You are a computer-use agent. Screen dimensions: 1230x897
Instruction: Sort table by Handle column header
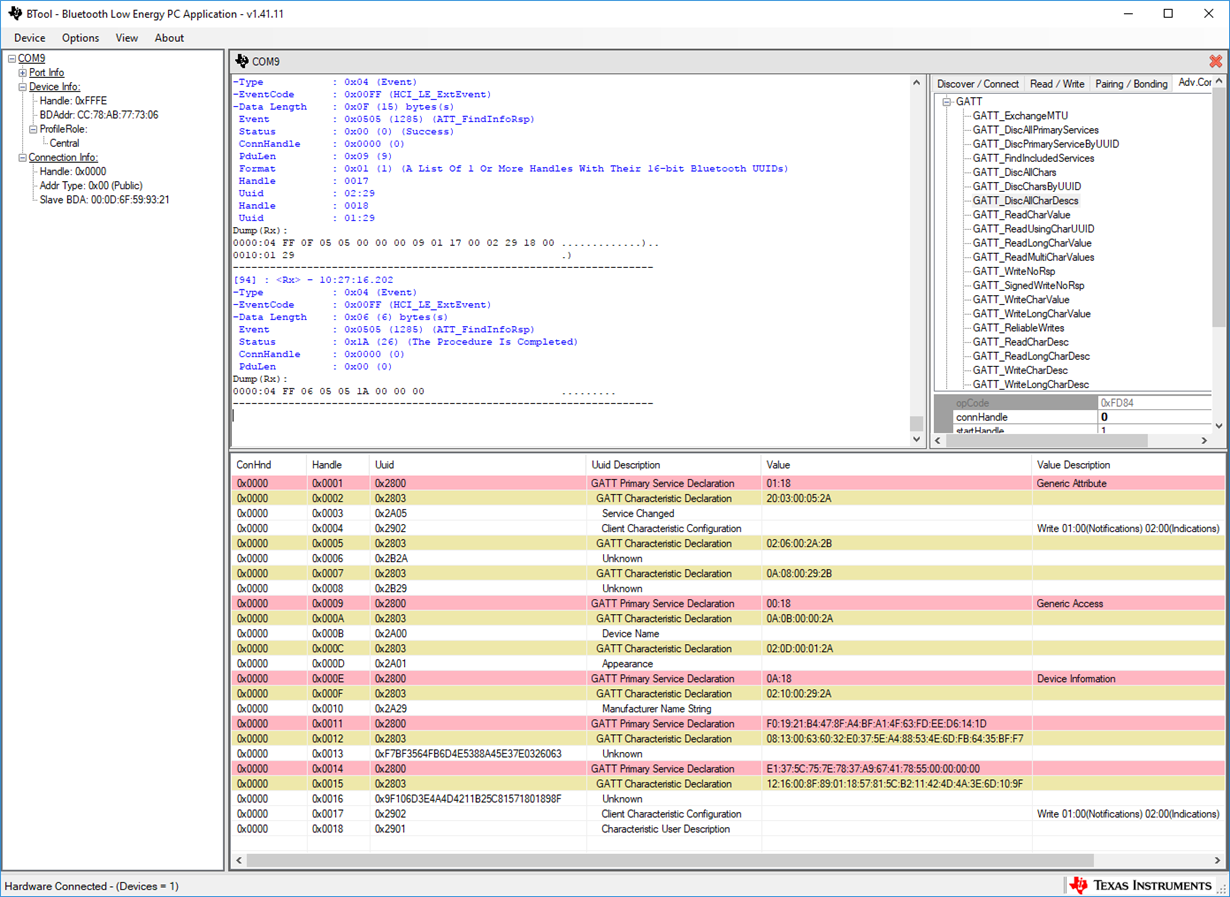(x=339, y=465)
